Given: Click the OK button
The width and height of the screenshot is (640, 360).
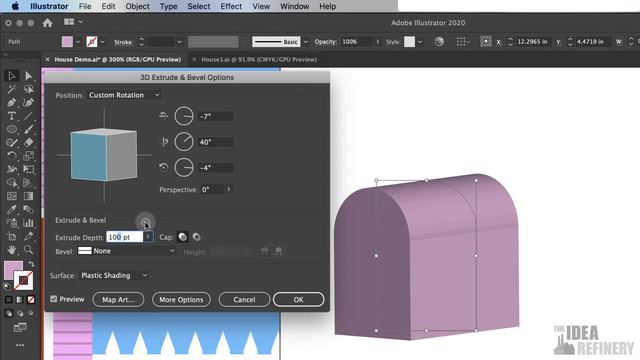Looking at the screenshot, I should 298,300.
